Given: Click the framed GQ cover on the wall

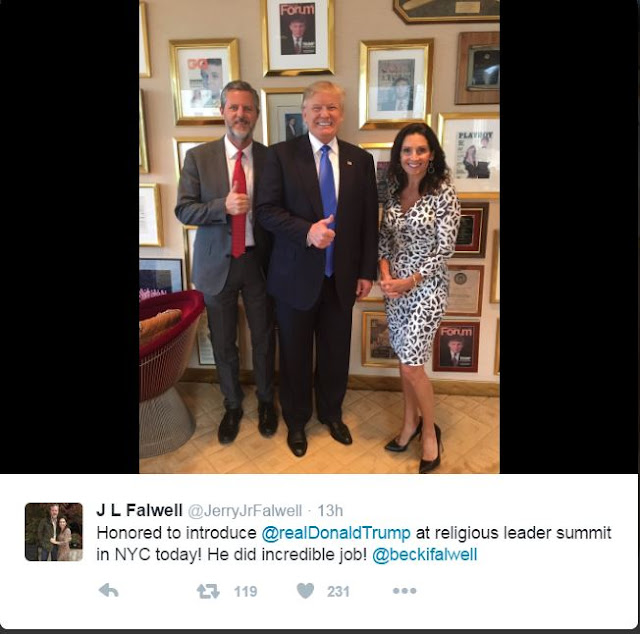Looking at the screenshot, I should (x=204, y=83).
